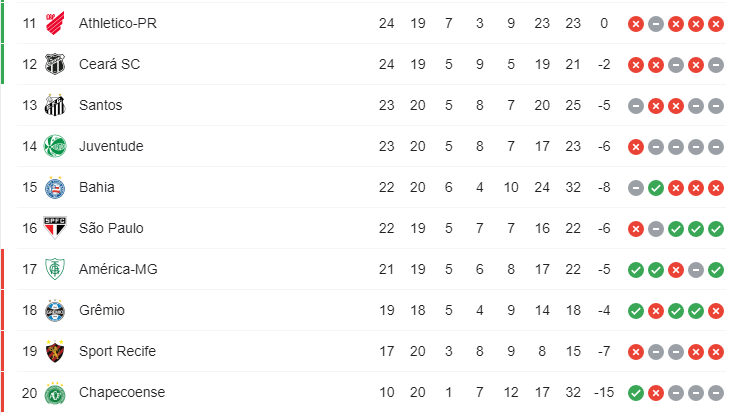Open the Athletico-PR team link
The image size is (737, 415).
tap(118, 23)
